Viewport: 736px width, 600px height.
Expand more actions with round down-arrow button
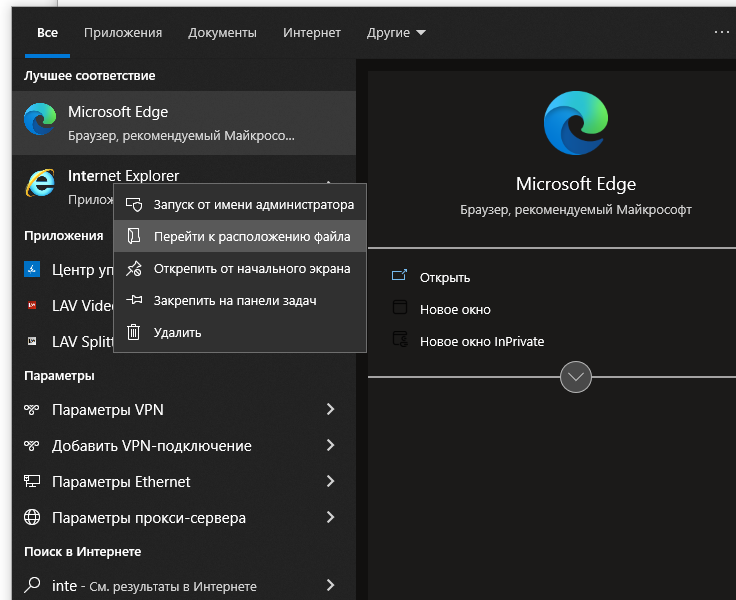575,377
